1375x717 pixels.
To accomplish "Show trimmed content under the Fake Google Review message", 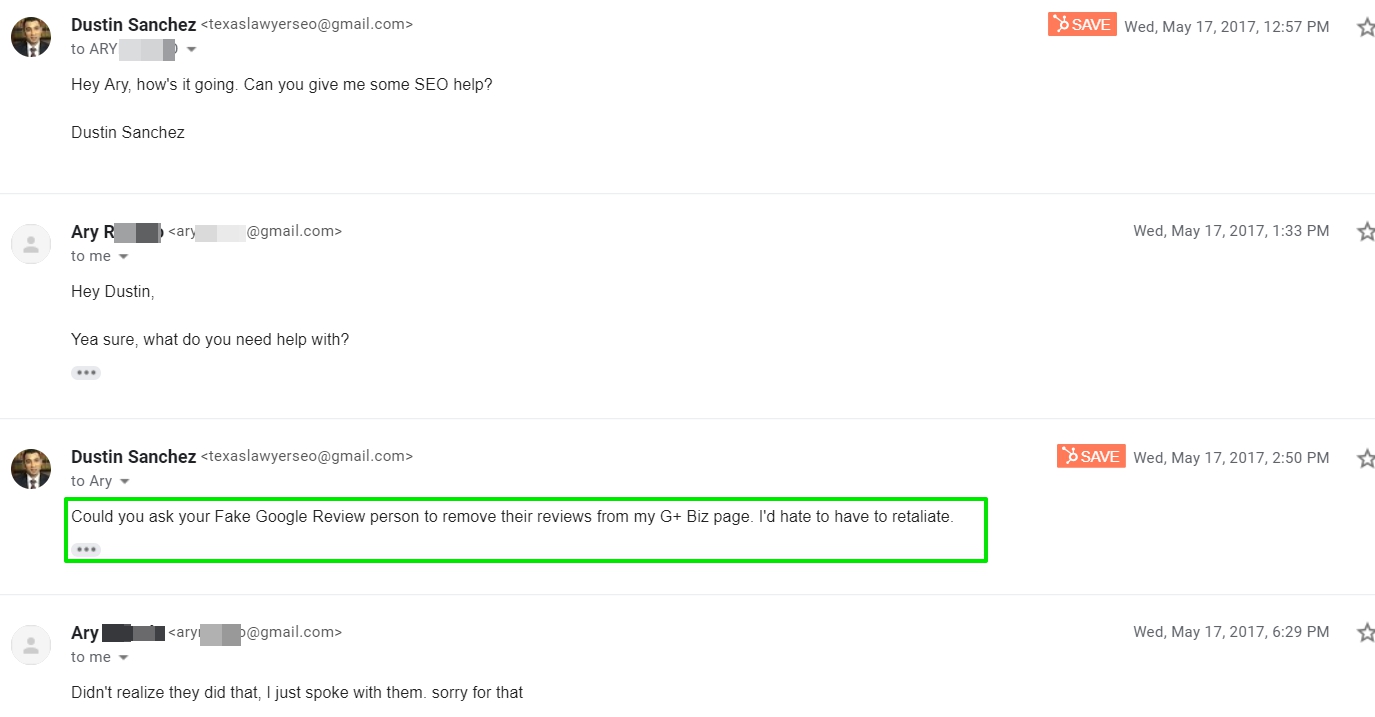I will click(x=86, y=550).
